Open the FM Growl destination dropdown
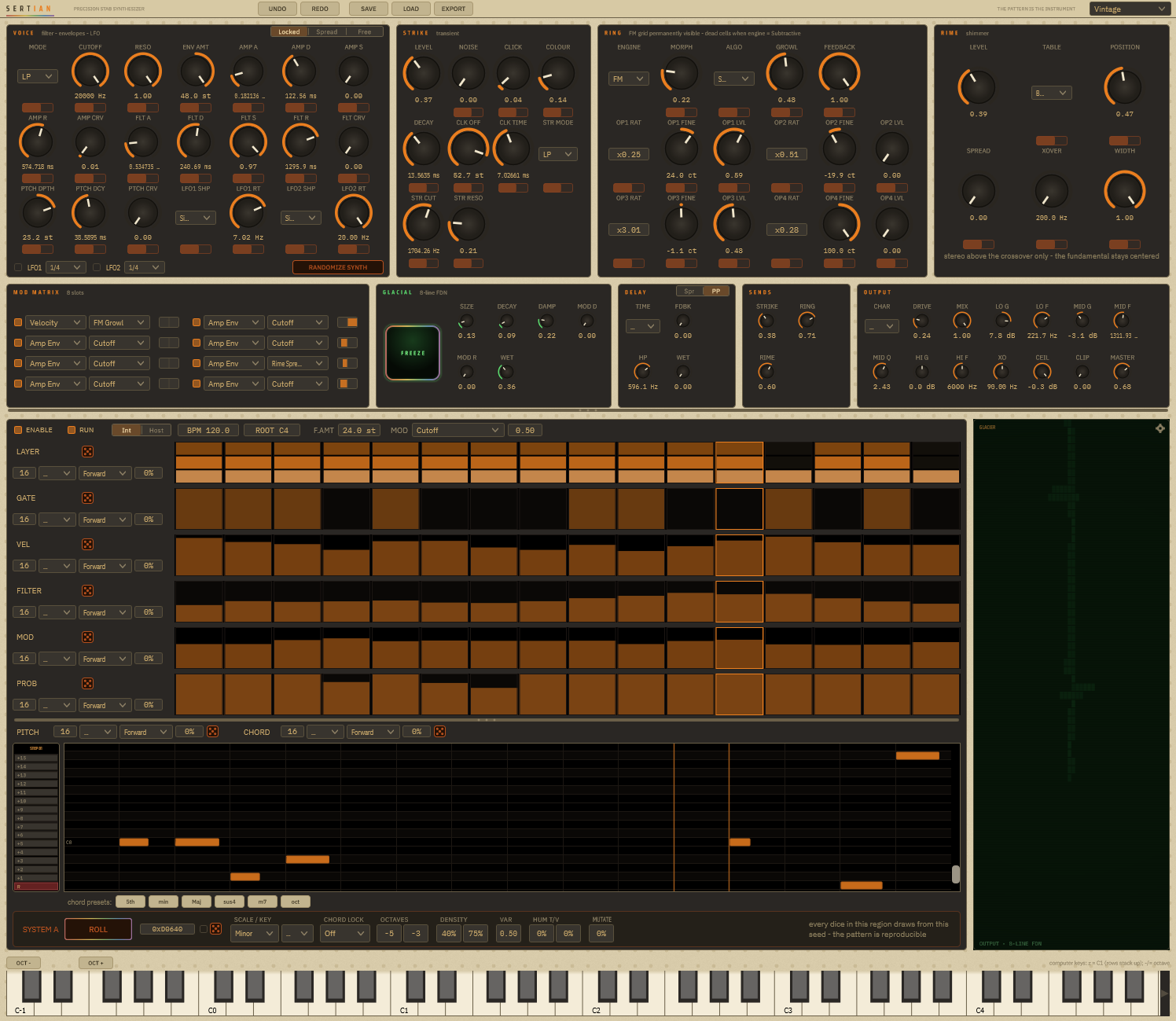 (x=119, y=322)
